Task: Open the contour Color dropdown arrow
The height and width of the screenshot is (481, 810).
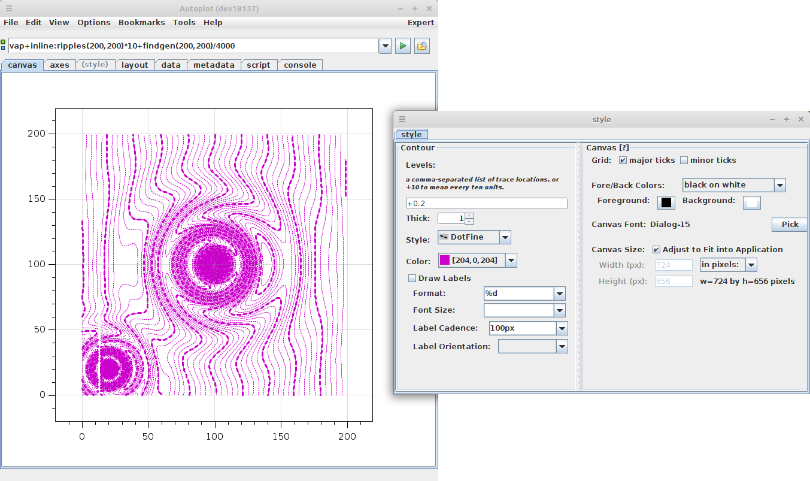Action: [511, 261]
